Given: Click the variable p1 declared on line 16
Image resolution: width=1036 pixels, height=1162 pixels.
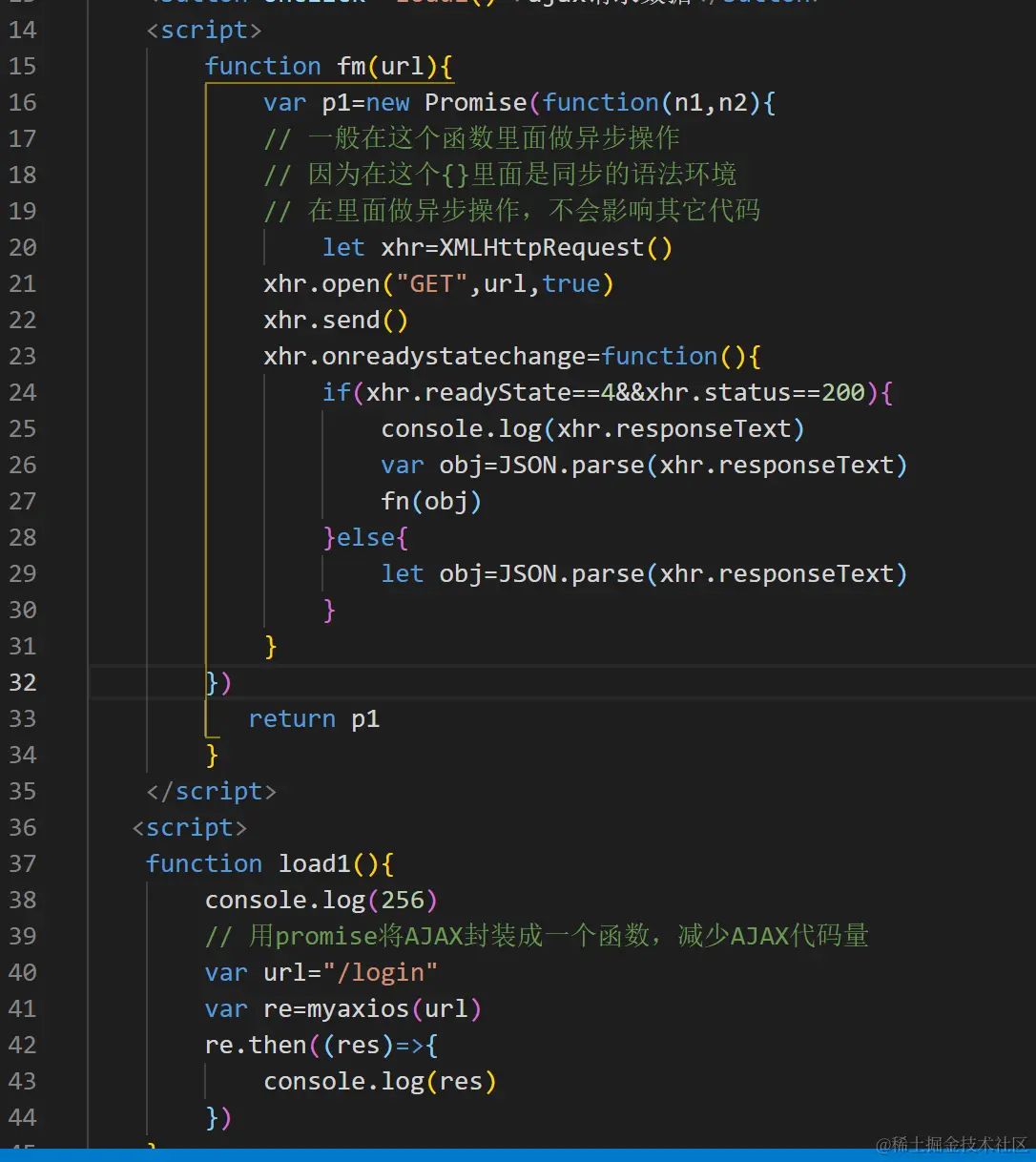Looking at the screenshot, I should pyautogui.click(x=337, y=102).
